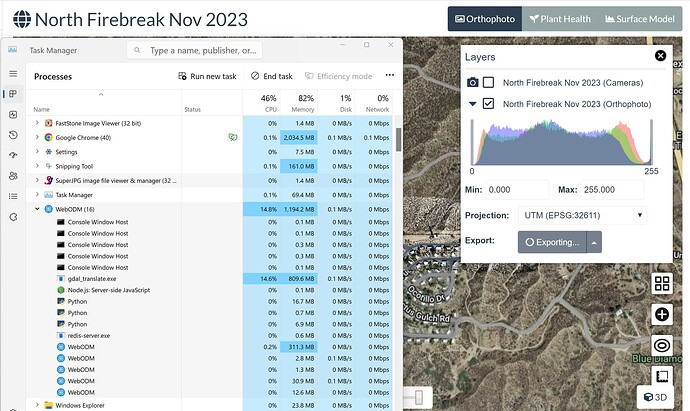Click the map measurement ruler icon
This screenshot has height=411, width=690.
(x=662, y=376)
